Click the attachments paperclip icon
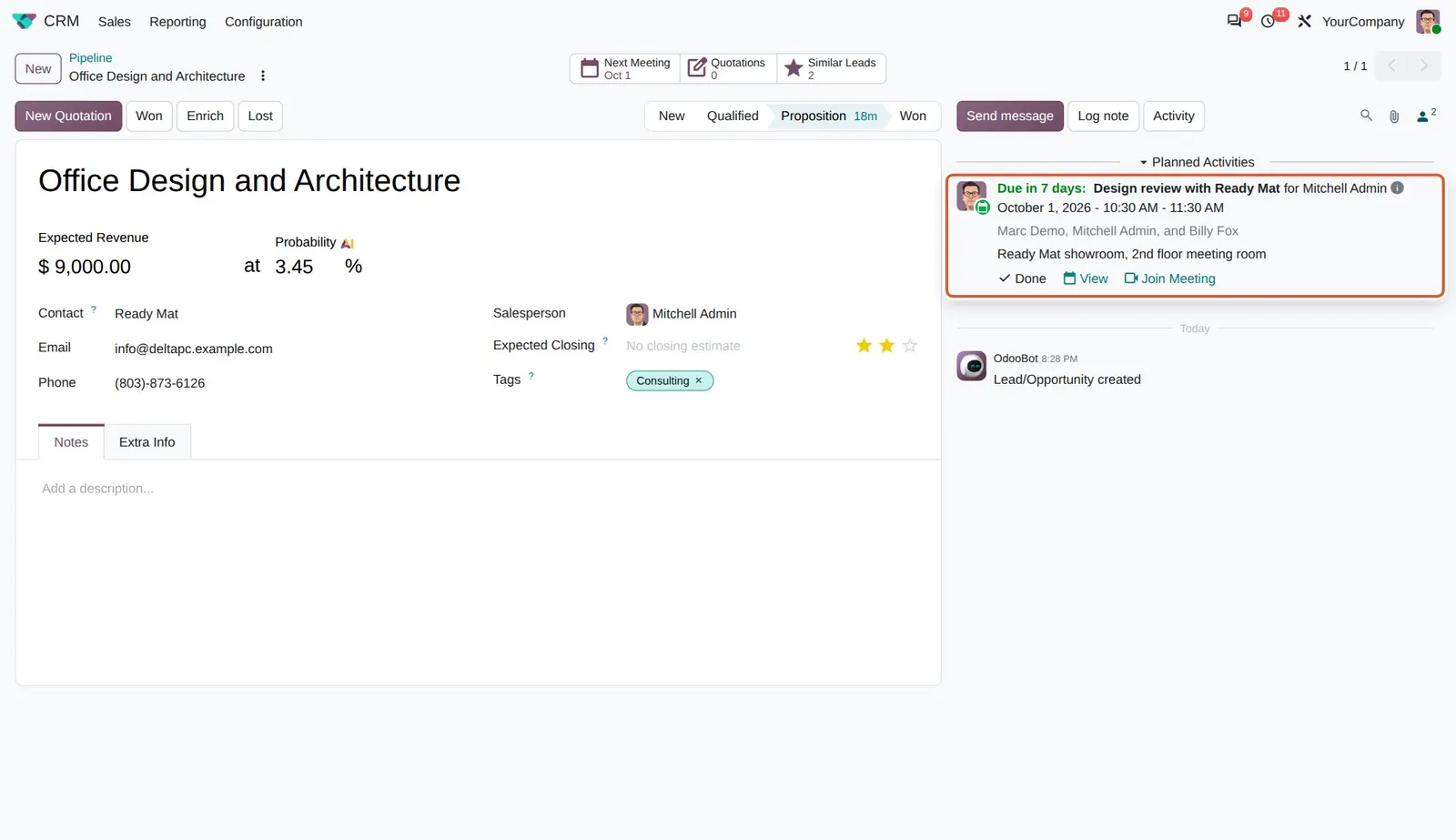1456x840 pixels. pos(1394,116)
